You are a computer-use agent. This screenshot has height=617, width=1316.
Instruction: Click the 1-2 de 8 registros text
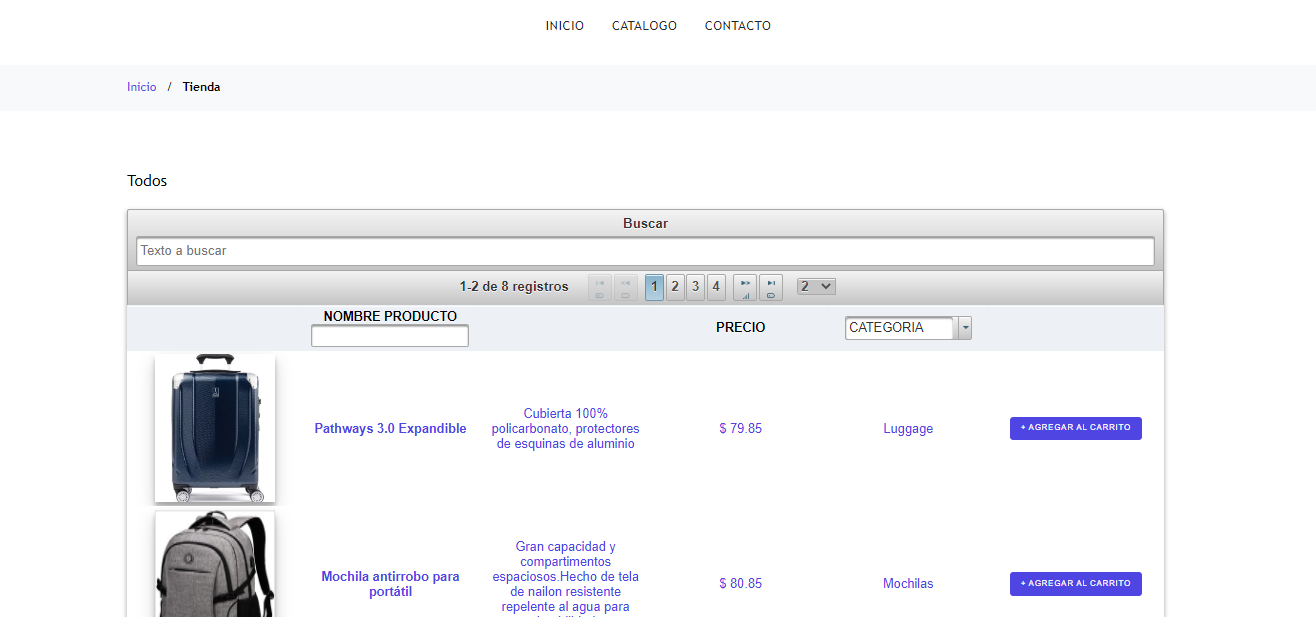(514, 287)
